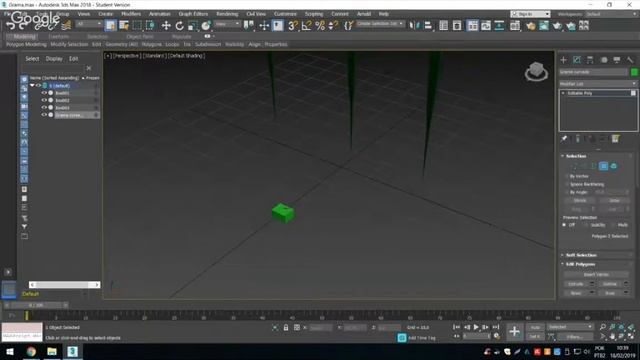Enable the By Vertex checkbox
The image size is (640, 360).
567,176
